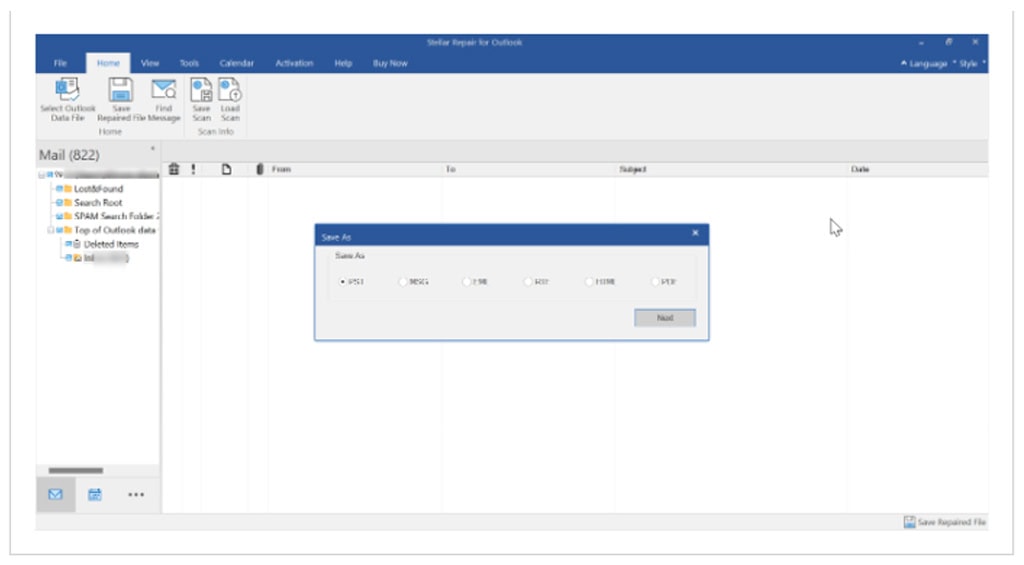
Task: Toggle the Top of Outlook data checkbox
Action: (59, 230)
